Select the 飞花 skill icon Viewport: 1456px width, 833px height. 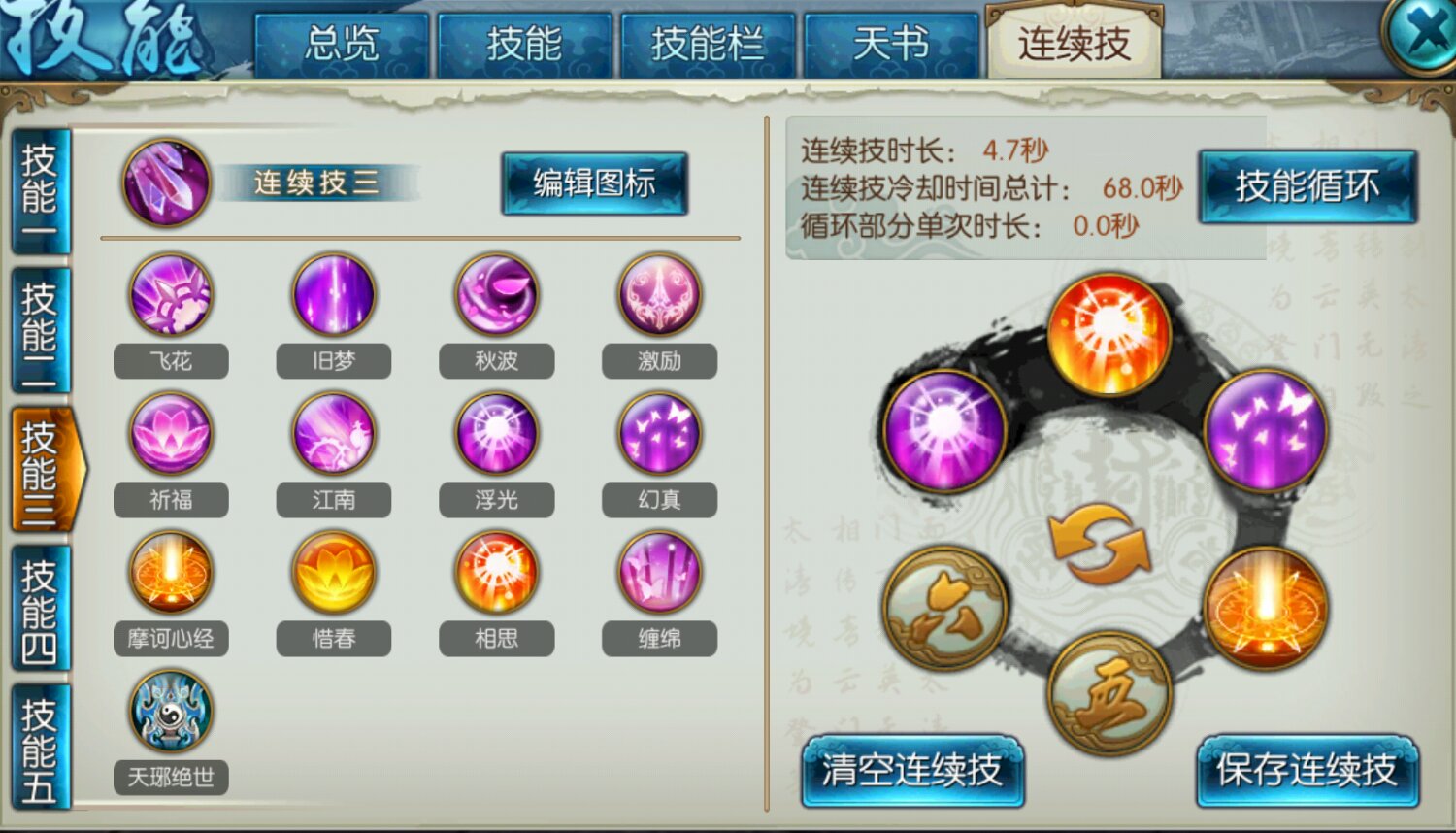(x=171, y=294)
